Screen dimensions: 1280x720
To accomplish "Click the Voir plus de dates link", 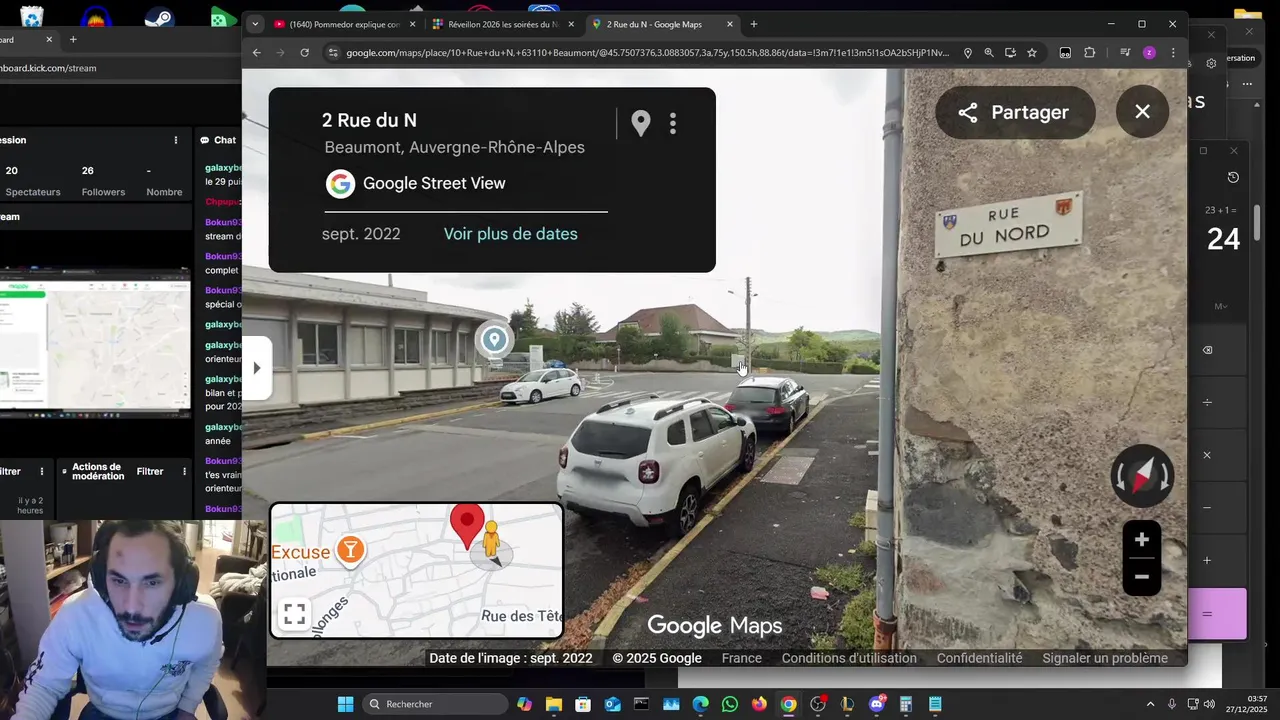I will [510, 234].
